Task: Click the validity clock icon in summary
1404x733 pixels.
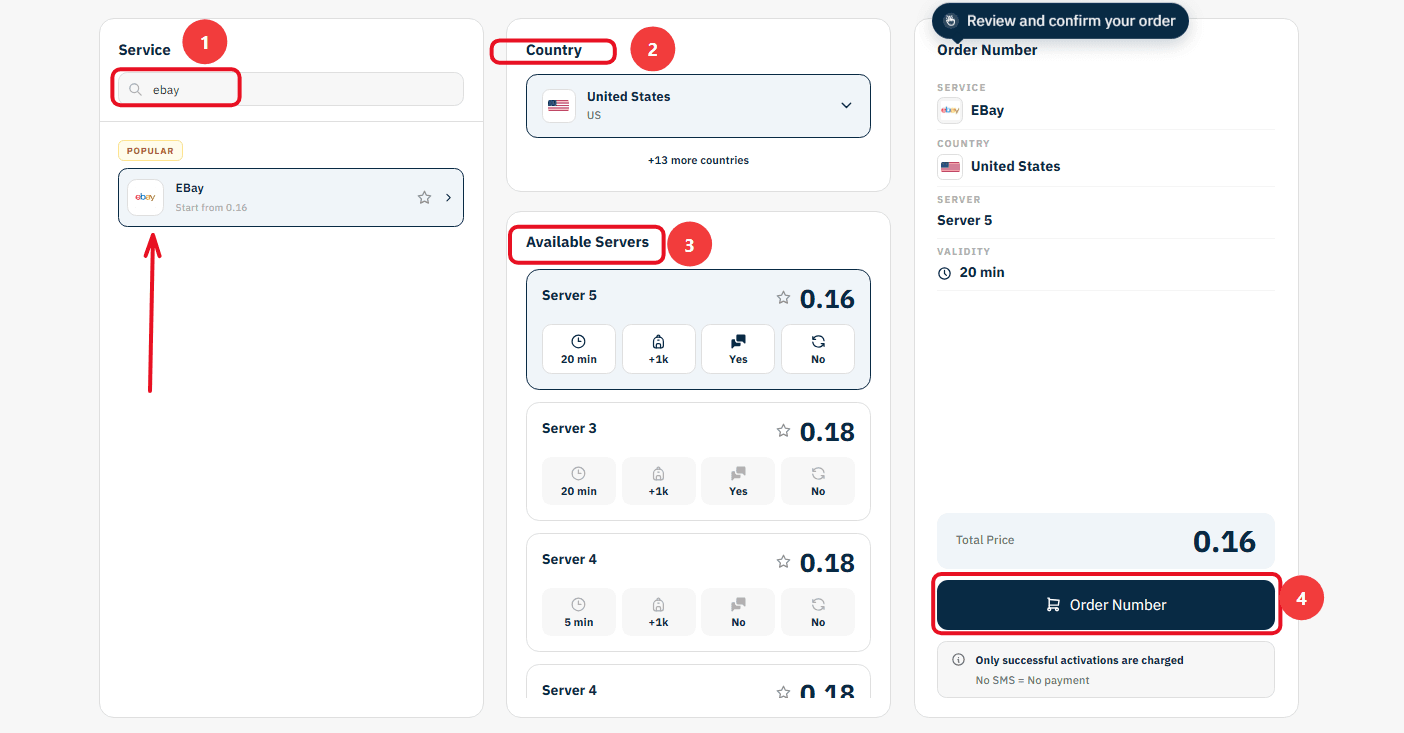Action: coord(945,273)
